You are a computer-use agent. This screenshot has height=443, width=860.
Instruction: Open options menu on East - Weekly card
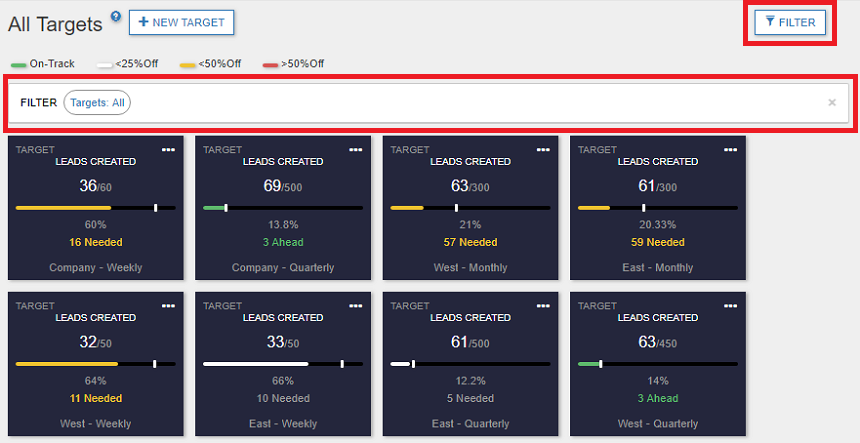coord(355,305)
